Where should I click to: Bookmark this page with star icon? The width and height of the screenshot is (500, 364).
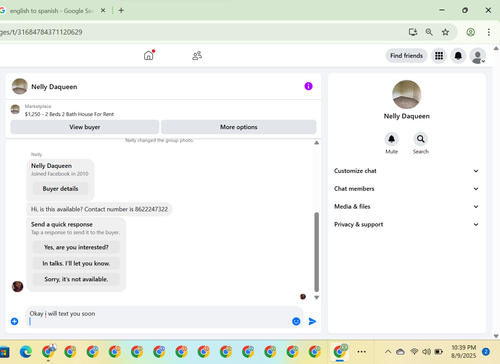[445, 32]
